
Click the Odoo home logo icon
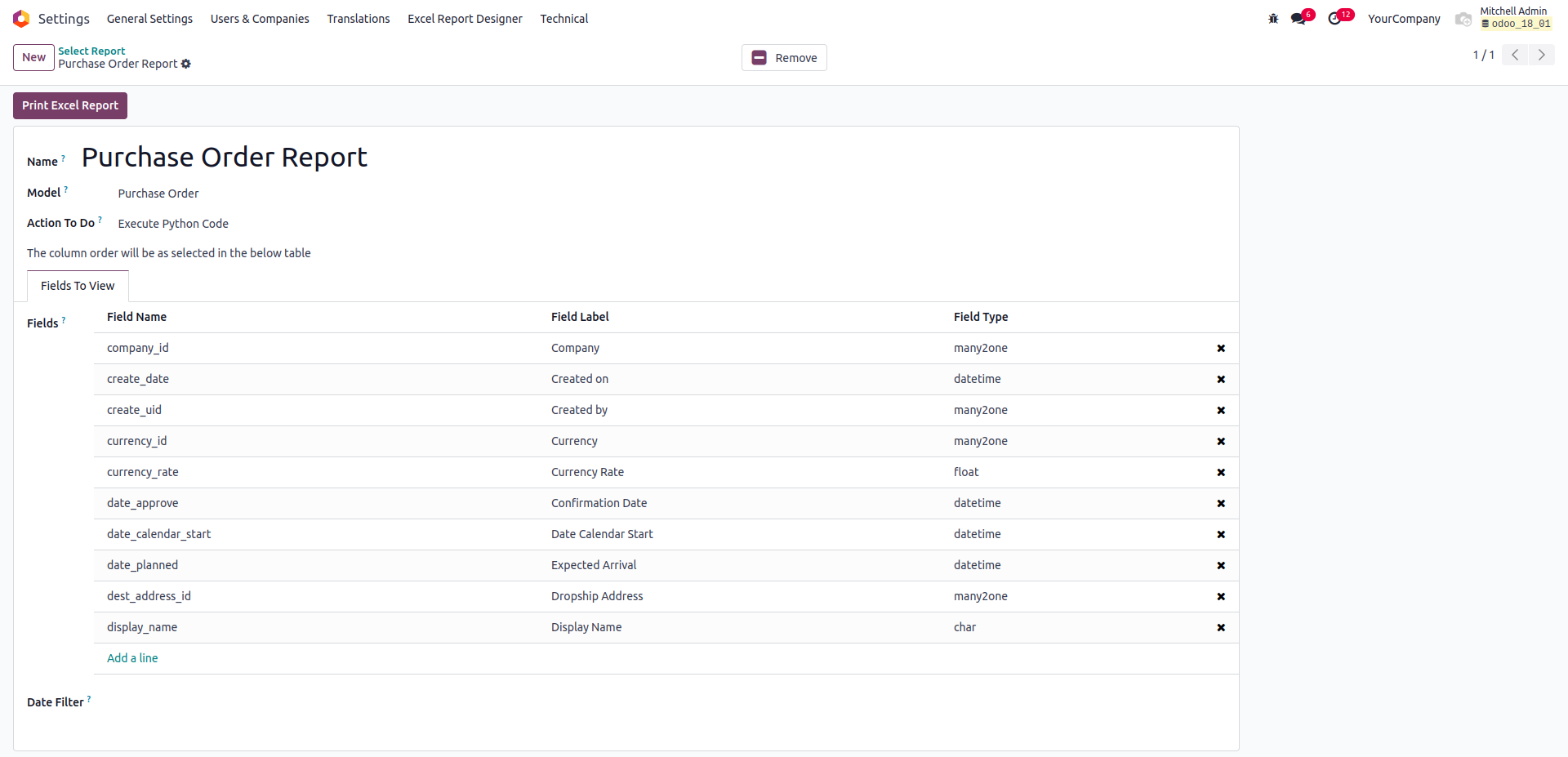coord(21,19)
